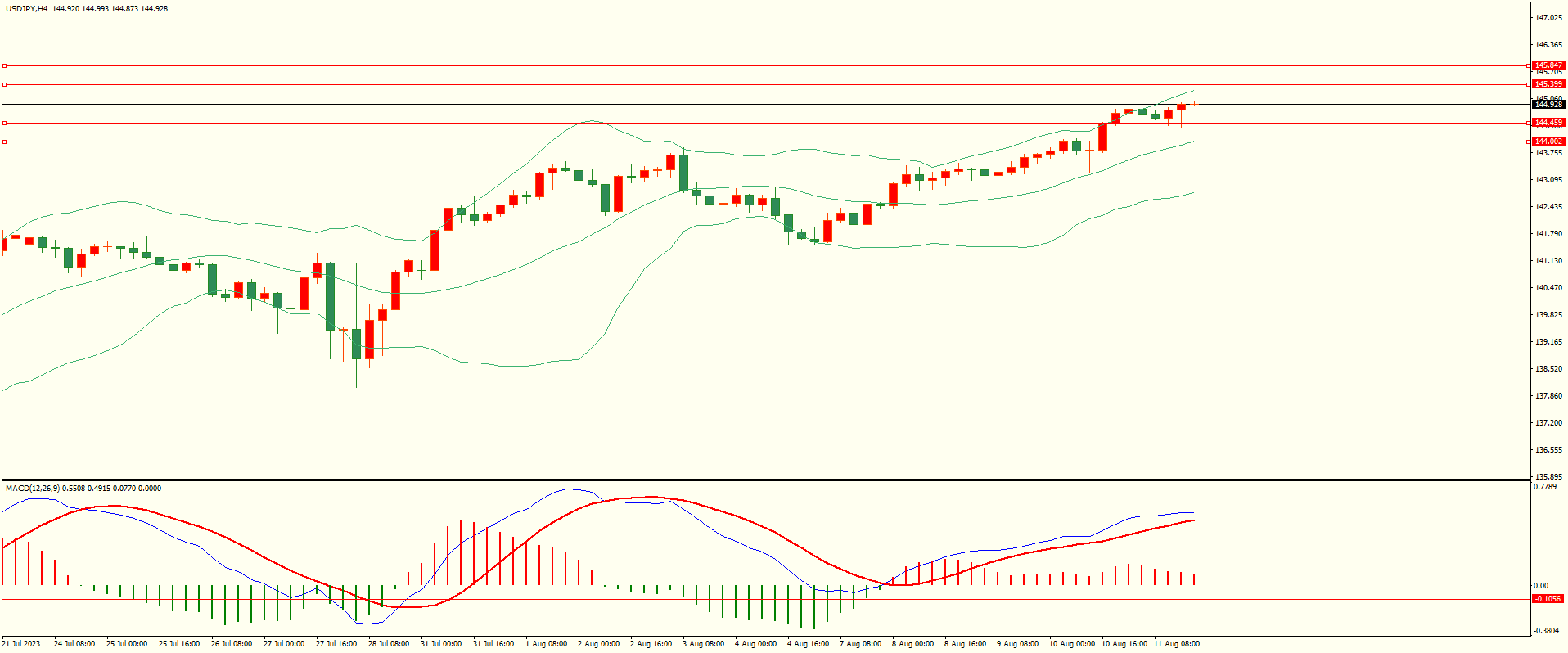
Task: Click the 137.860 price axis label
Action: [1549, 396]
